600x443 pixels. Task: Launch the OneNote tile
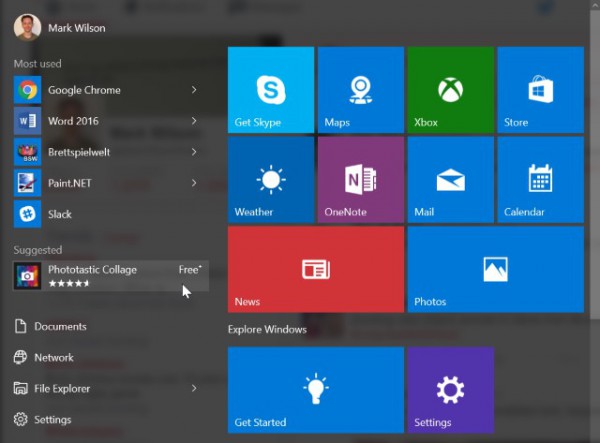[360, 180]
